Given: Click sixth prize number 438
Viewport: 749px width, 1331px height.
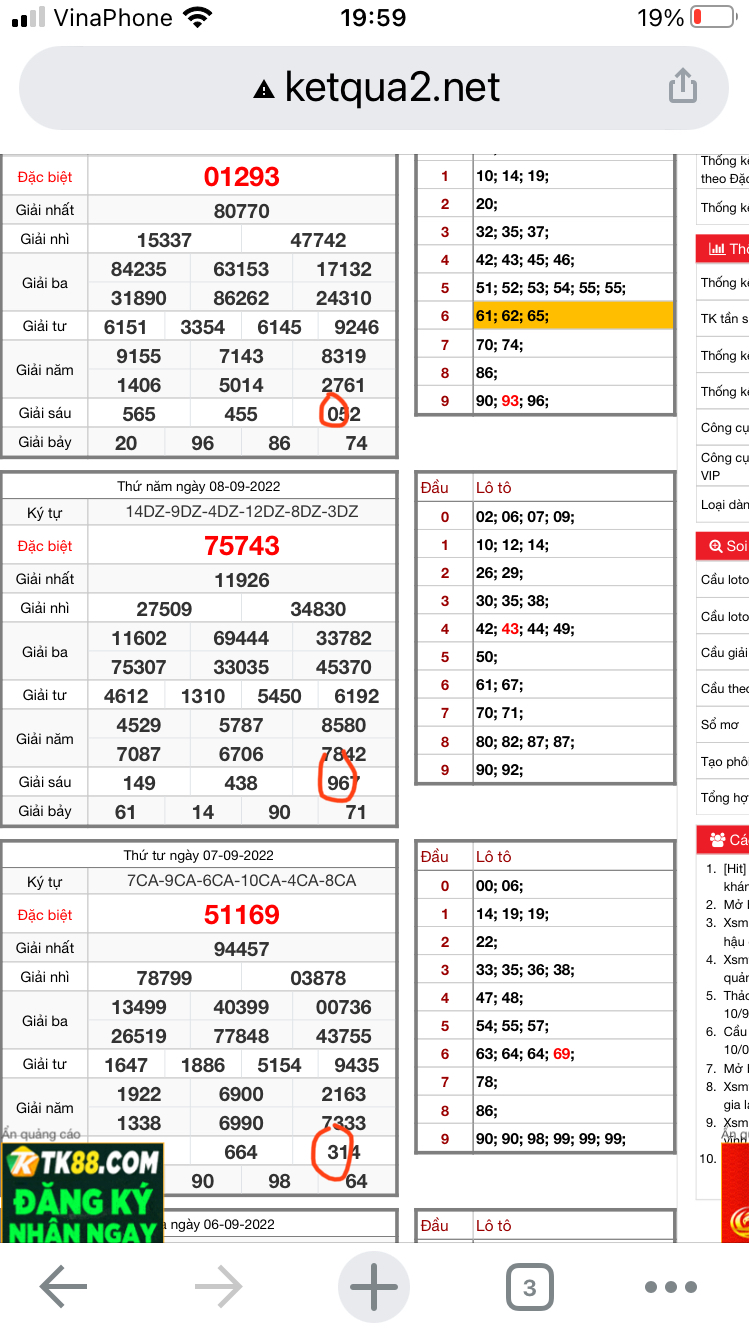Looking at the screenshot, I should point(242,783).
